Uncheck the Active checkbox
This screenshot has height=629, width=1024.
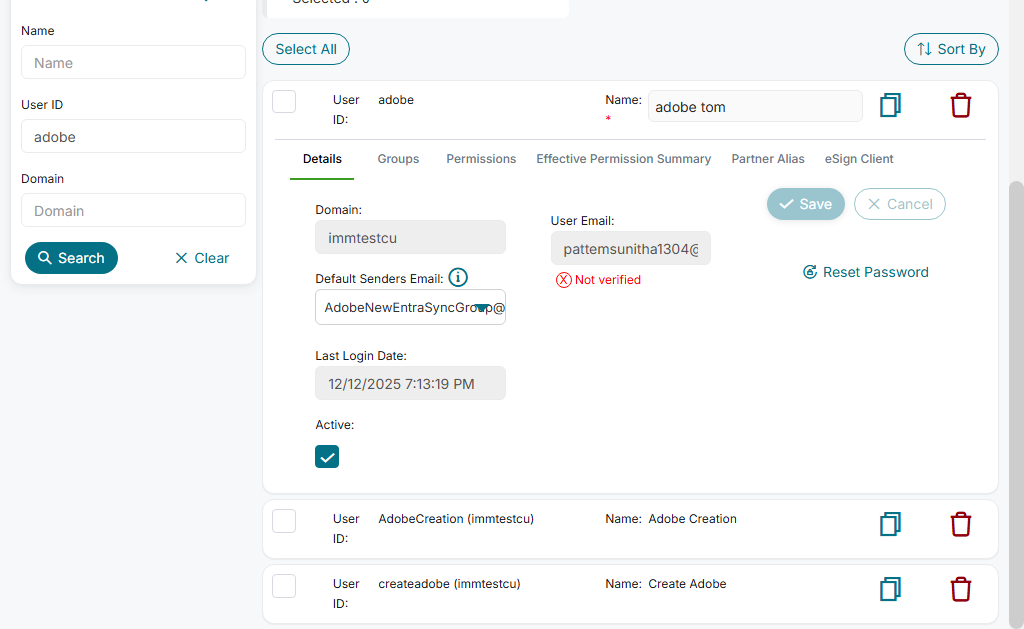click(327, 457)
